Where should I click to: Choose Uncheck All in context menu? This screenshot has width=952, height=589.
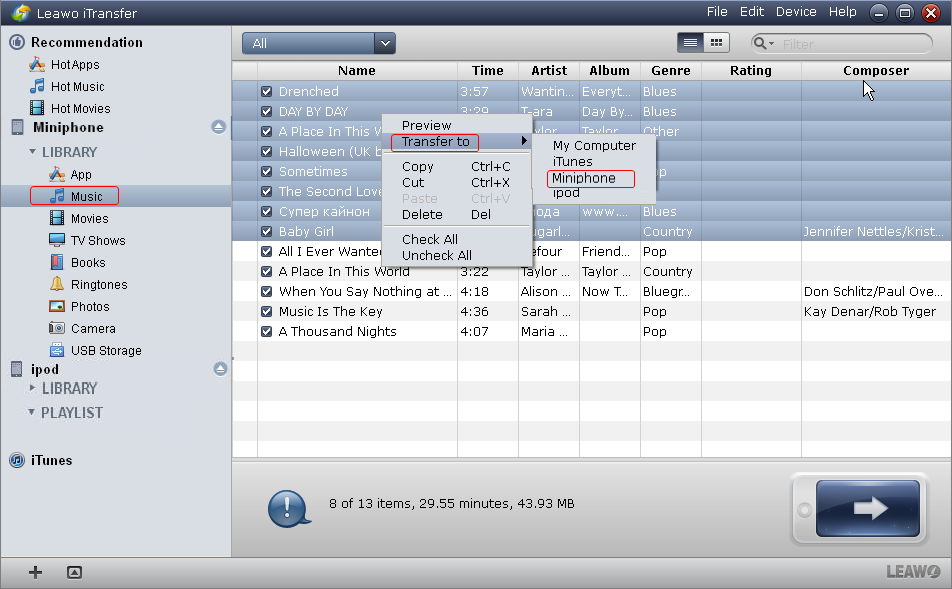437,255
